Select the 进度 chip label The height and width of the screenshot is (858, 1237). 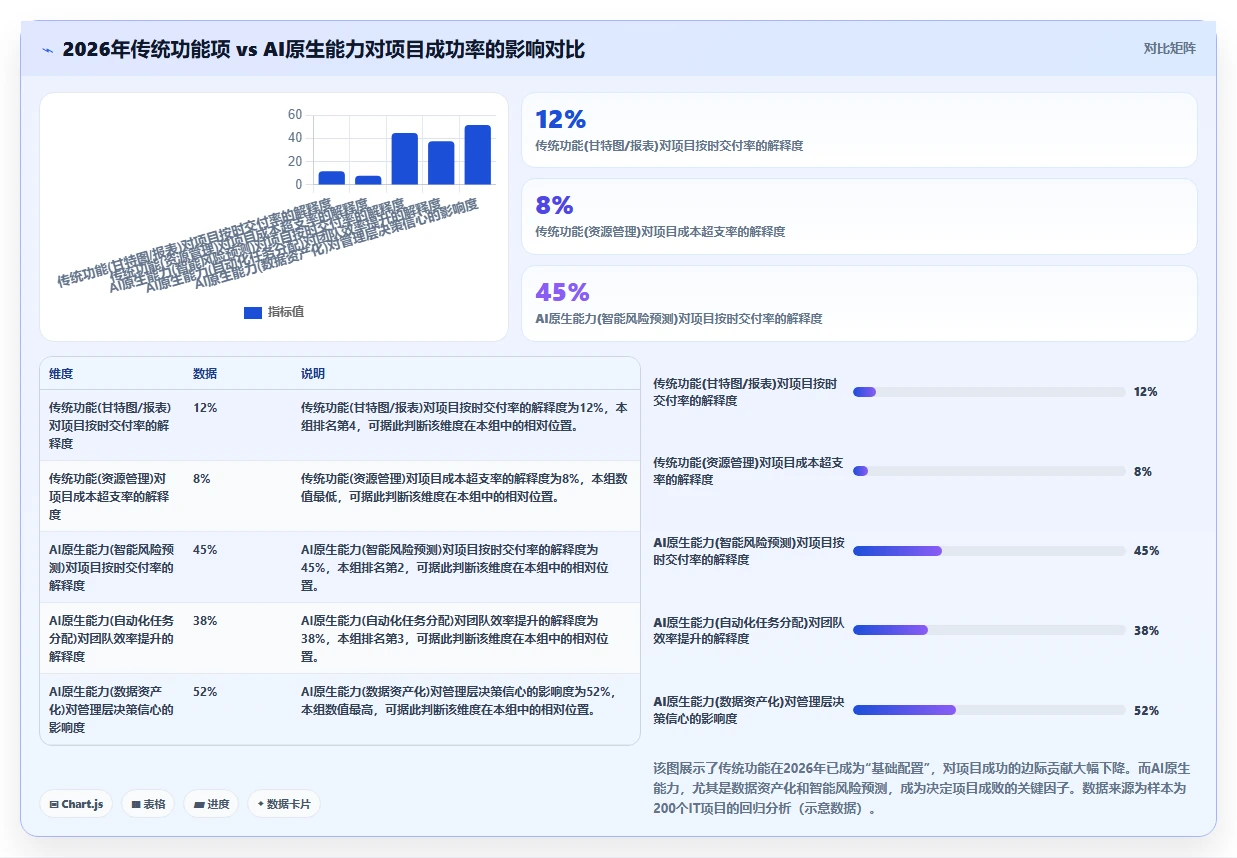pos(218,804)
